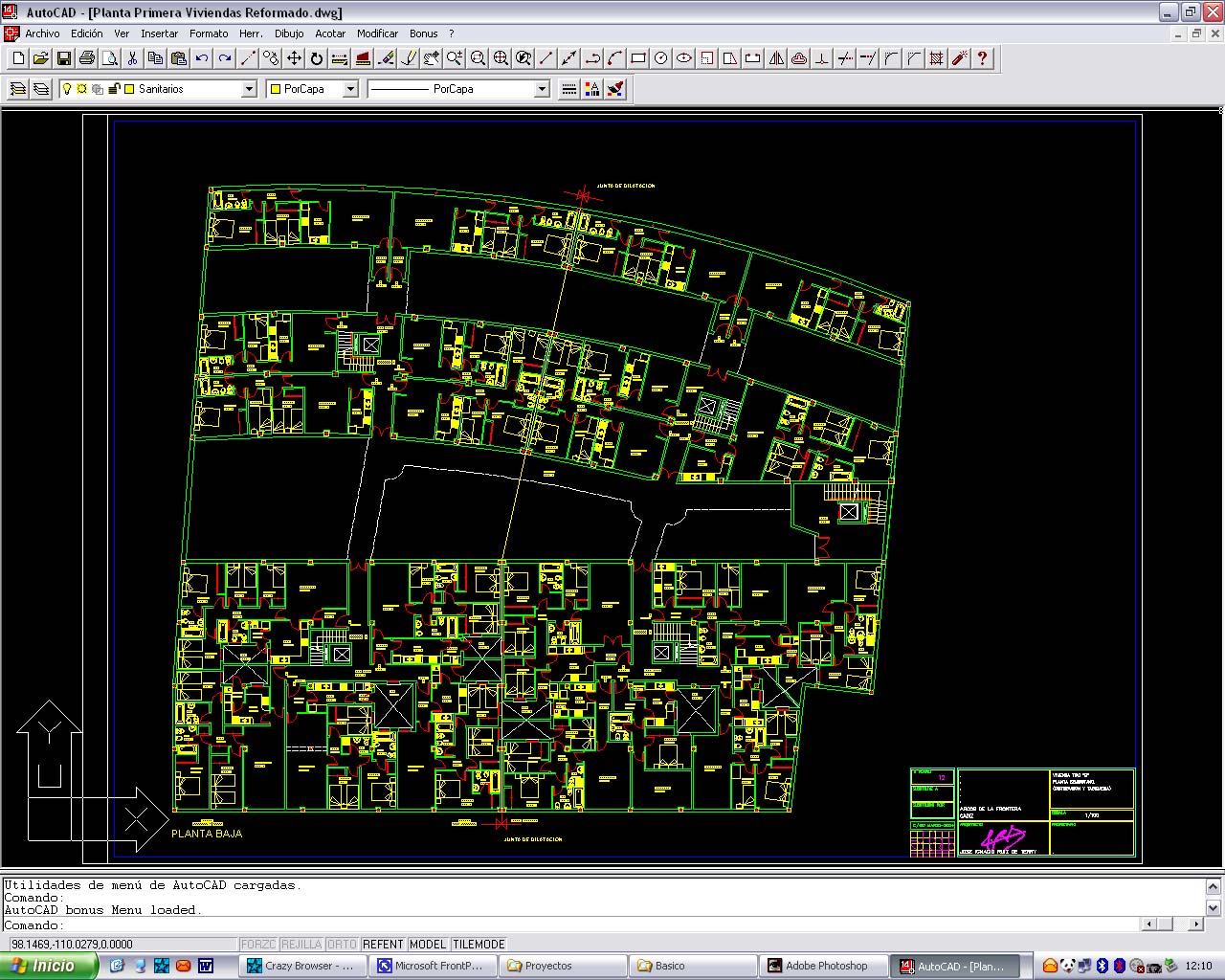Viewport: 1225px width, 980px height.
Task: Click the Print icon in toolbar
Action: click(x=87, y=58)
